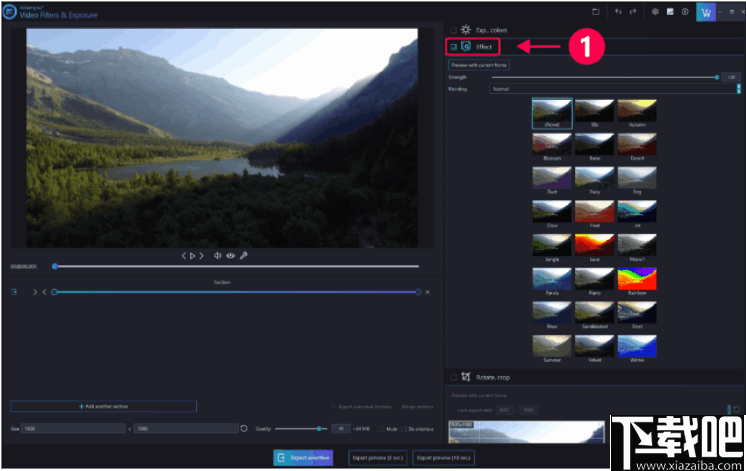746x471 pixels.
Task: Click the Size height input field
Action: click(186, 428)
